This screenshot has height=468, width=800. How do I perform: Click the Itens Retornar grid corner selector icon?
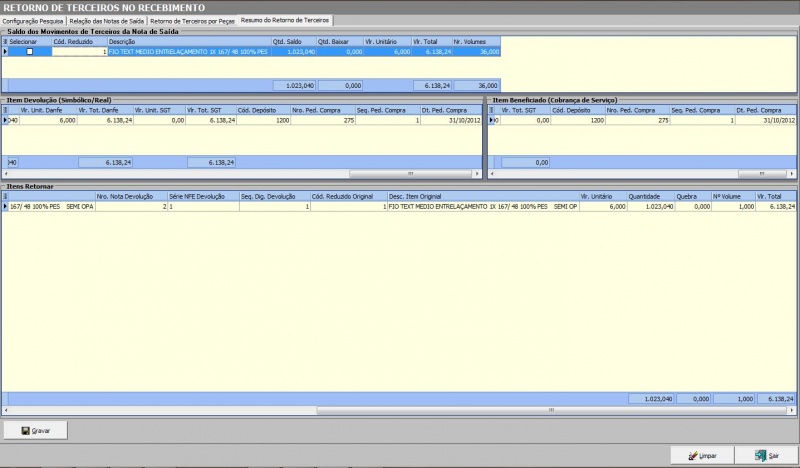5,197
